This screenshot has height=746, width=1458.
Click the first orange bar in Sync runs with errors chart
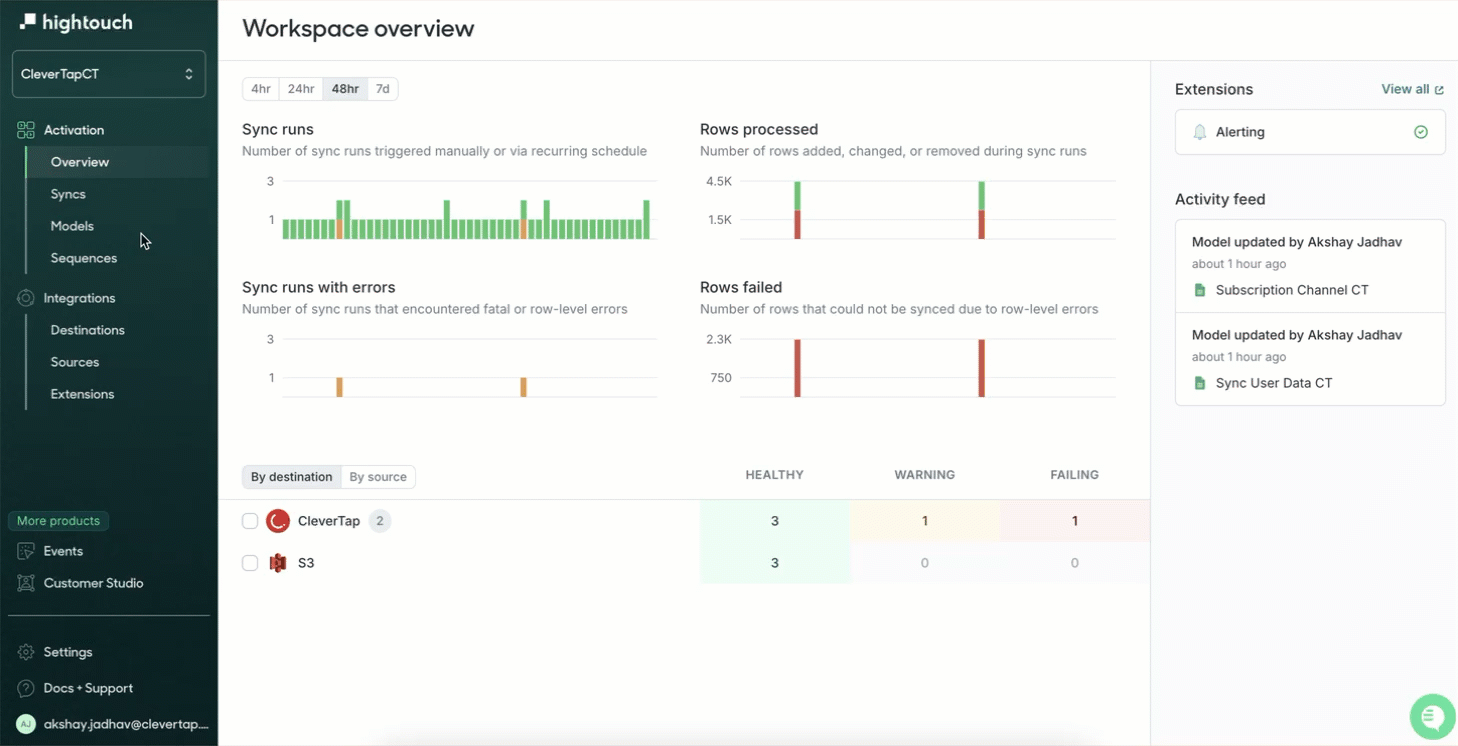point(340,387)
